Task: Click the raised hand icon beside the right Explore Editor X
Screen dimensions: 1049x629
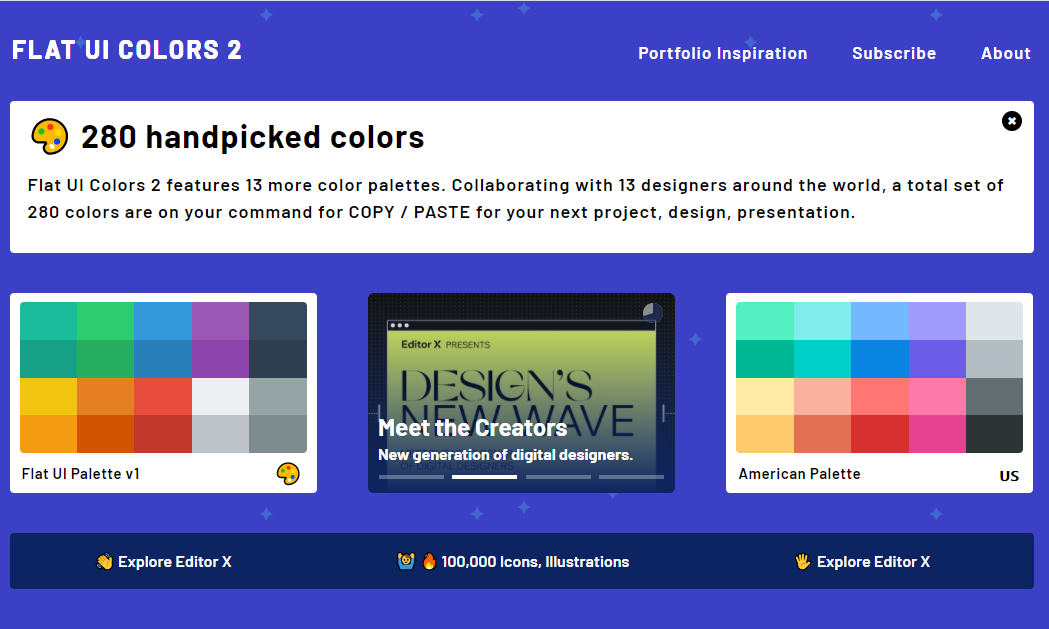Action: point(802,562)
